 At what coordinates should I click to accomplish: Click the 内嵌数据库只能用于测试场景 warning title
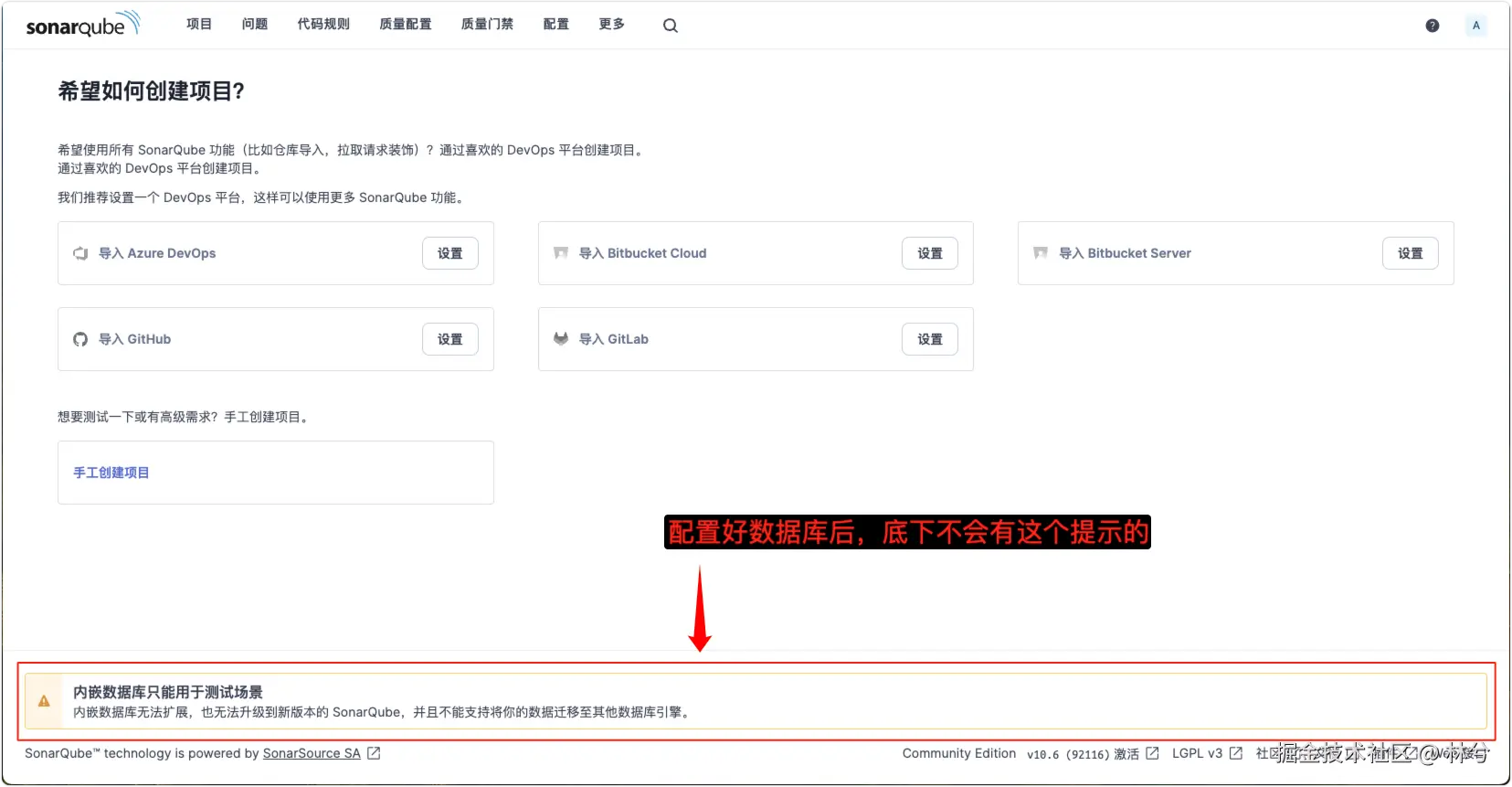click(x=168, y=692)
